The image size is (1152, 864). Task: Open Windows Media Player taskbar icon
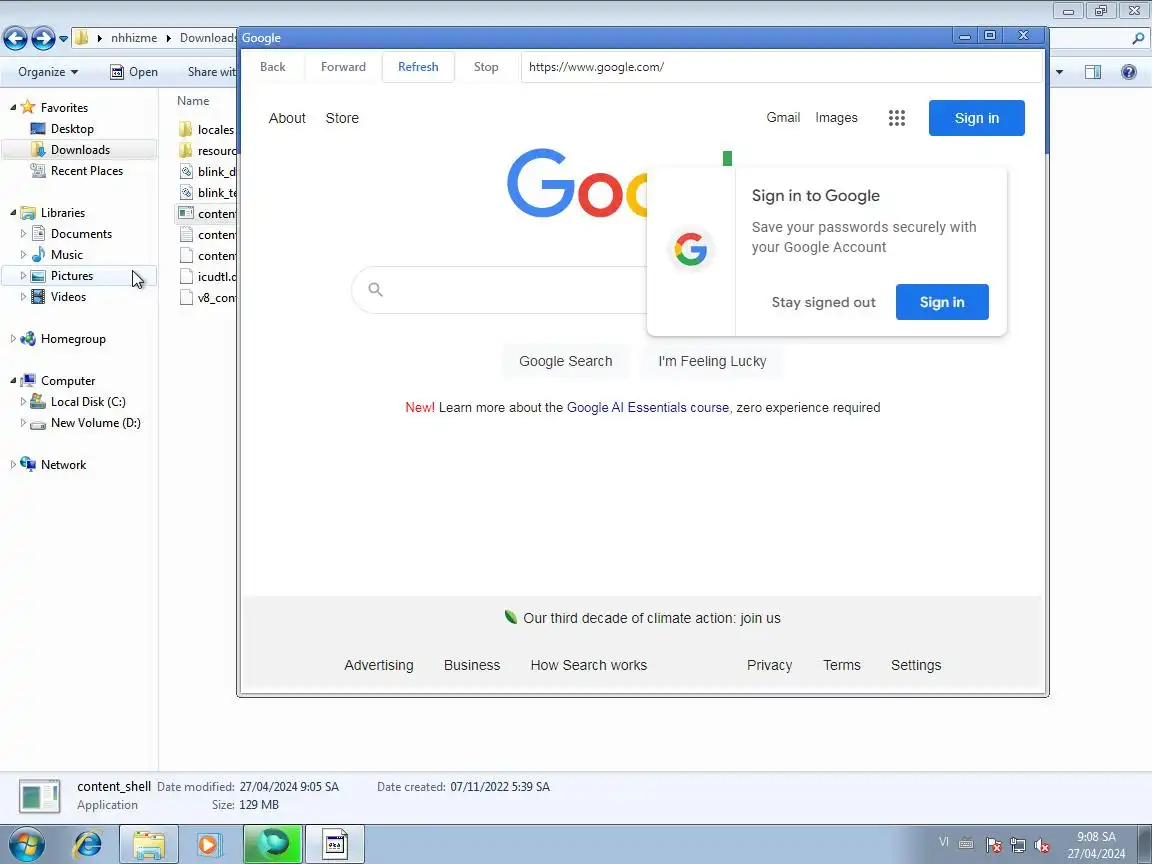click(x=210, y=844)
